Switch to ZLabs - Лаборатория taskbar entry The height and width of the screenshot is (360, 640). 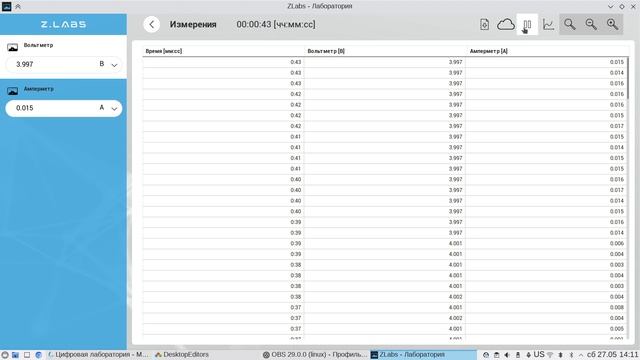click(x=423, y=355)
